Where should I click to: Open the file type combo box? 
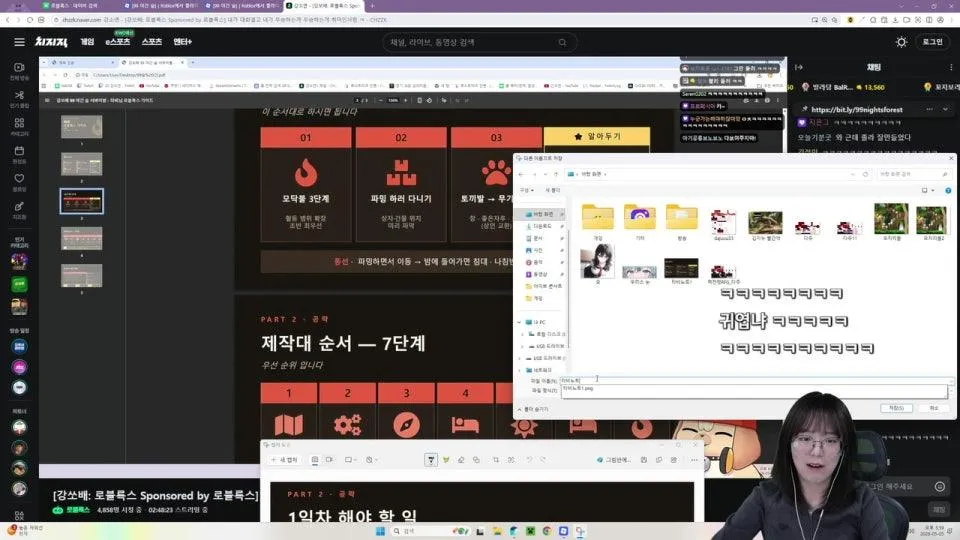tap(754, 389)
